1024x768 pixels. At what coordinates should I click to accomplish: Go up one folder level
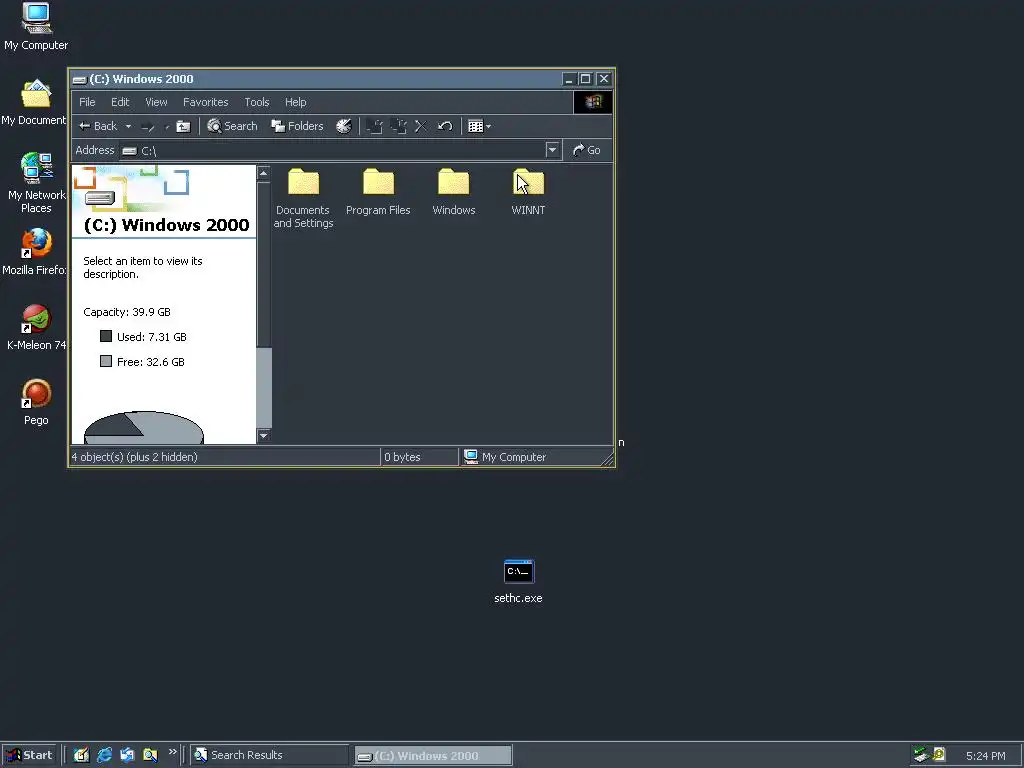click(184, 126)
